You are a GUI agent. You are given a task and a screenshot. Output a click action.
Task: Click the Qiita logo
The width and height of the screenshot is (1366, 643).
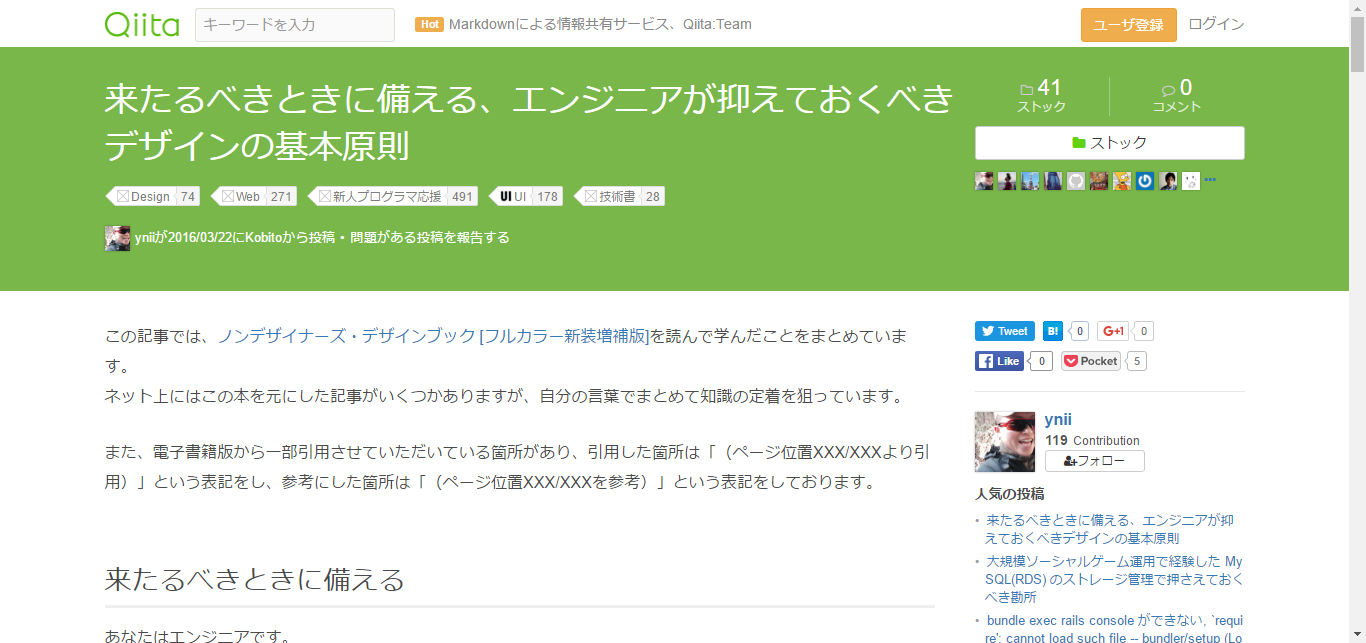point(140,24)
